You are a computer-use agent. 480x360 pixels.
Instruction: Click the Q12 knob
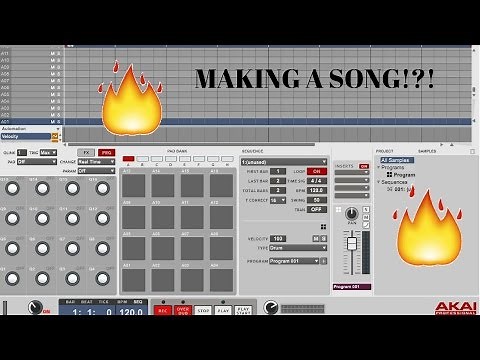click(x=102, y=218)
